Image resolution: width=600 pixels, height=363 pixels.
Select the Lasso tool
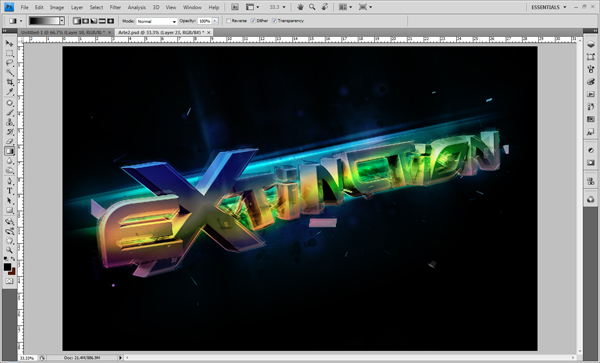[x=9, y=63]
